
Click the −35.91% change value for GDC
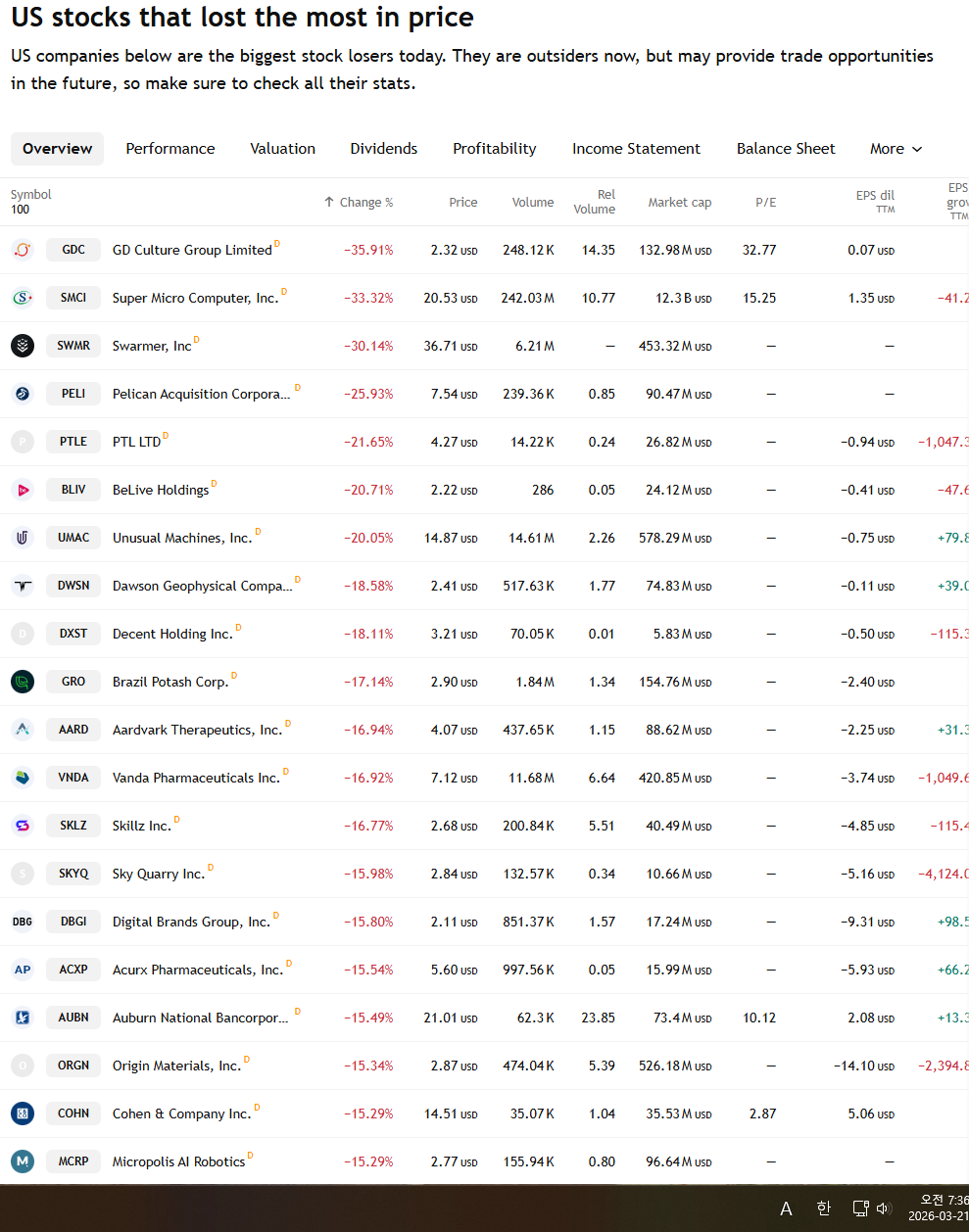coord(368,250)
